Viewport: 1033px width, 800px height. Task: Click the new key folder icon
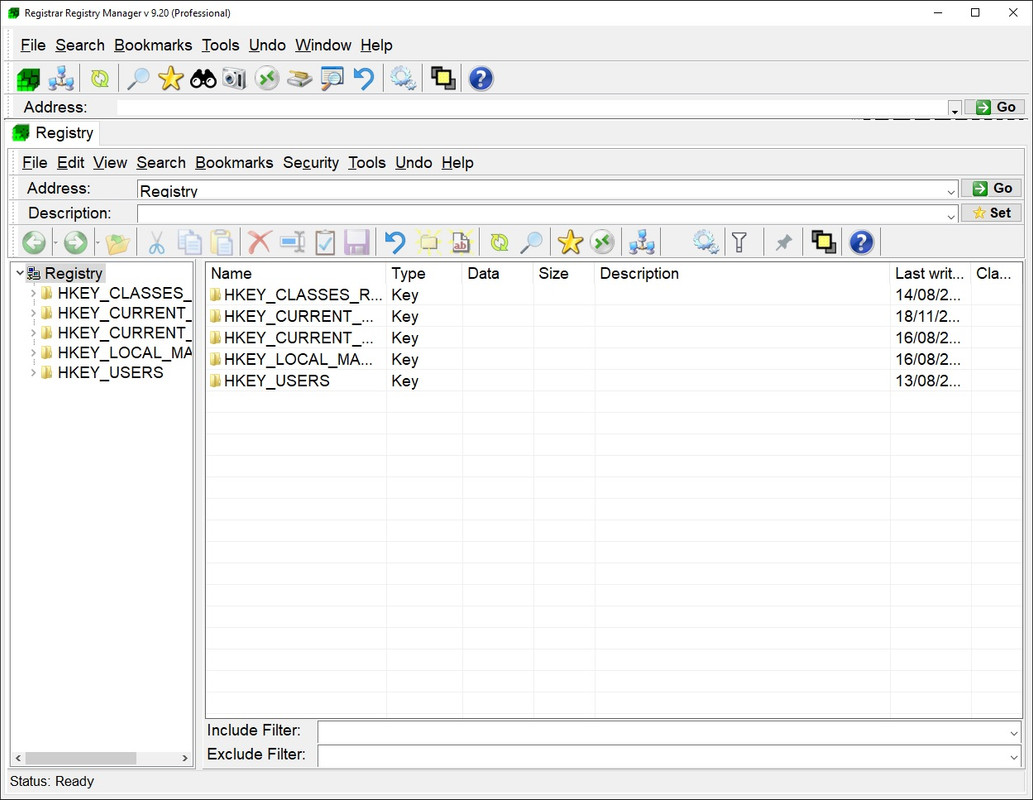tap(429, 243)
